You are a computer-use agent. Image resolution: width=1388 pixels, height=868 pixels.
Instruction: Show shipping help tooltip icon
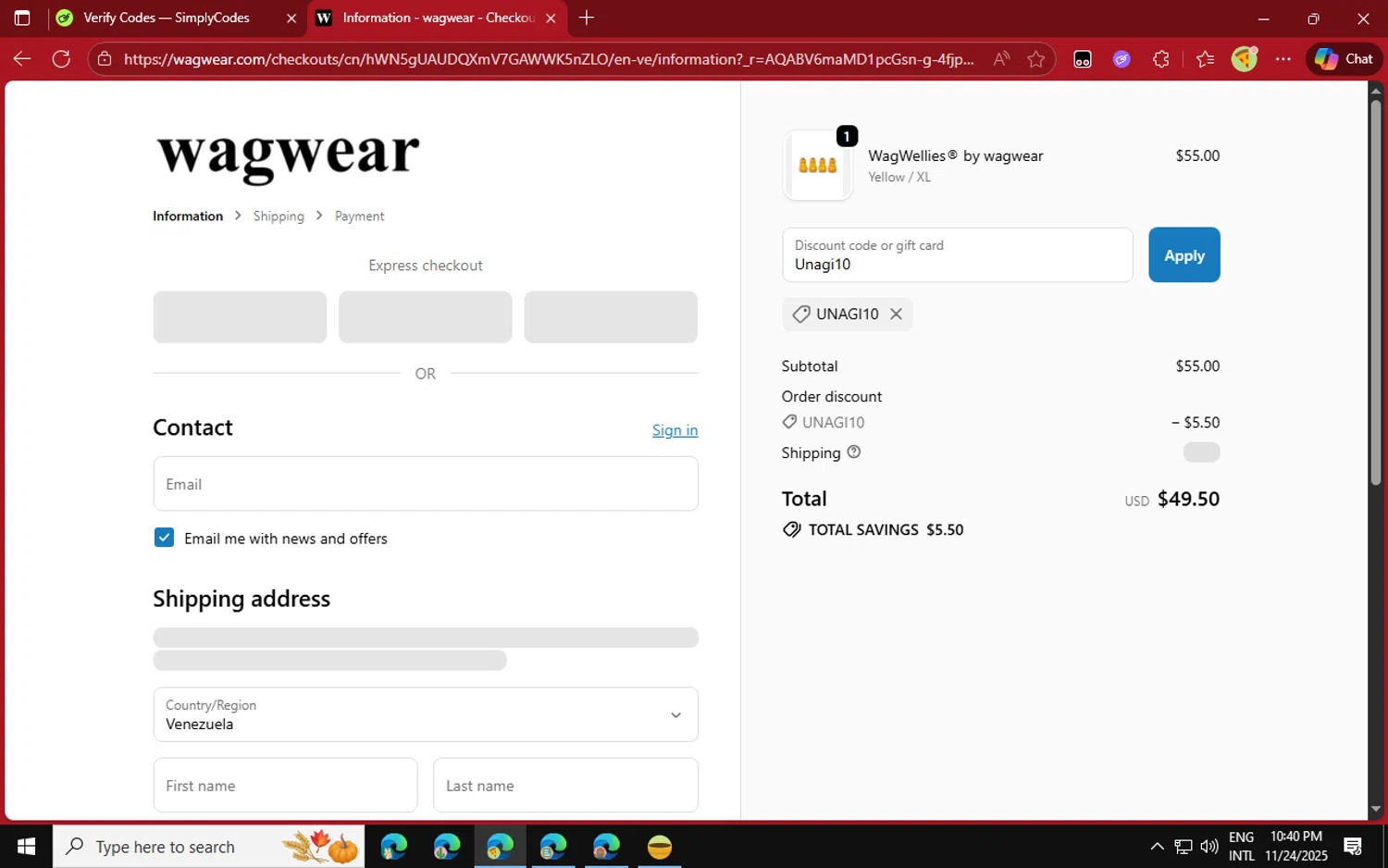(x=854, y=452)
